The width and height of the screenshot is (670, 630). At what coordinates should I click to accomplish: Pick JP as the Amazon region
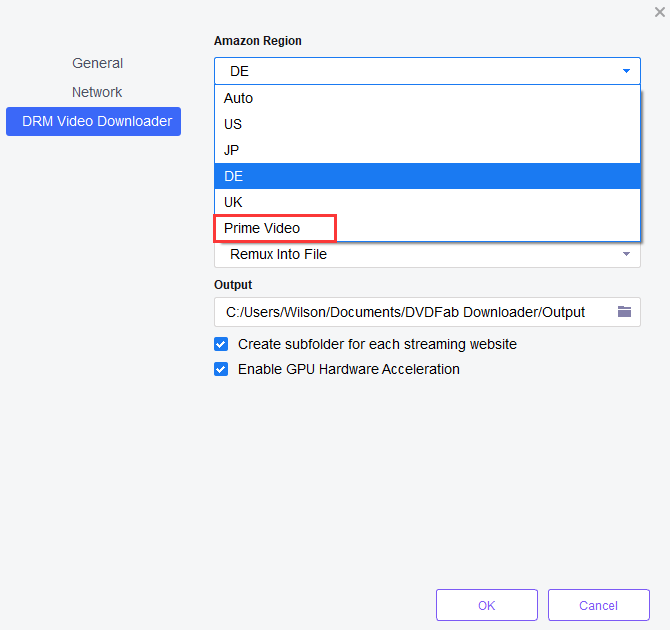pos(232,150)
